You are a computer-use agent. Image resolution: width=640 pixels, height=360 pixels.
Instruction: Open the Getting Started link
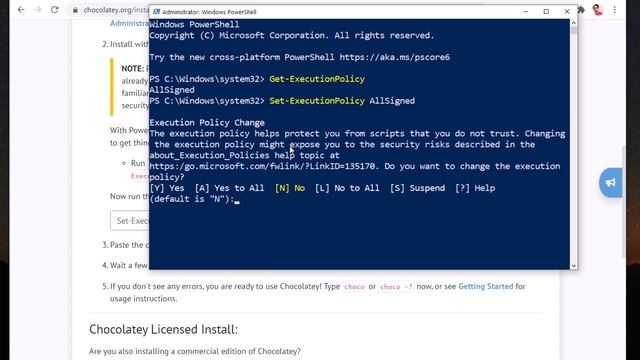(486, 286)
